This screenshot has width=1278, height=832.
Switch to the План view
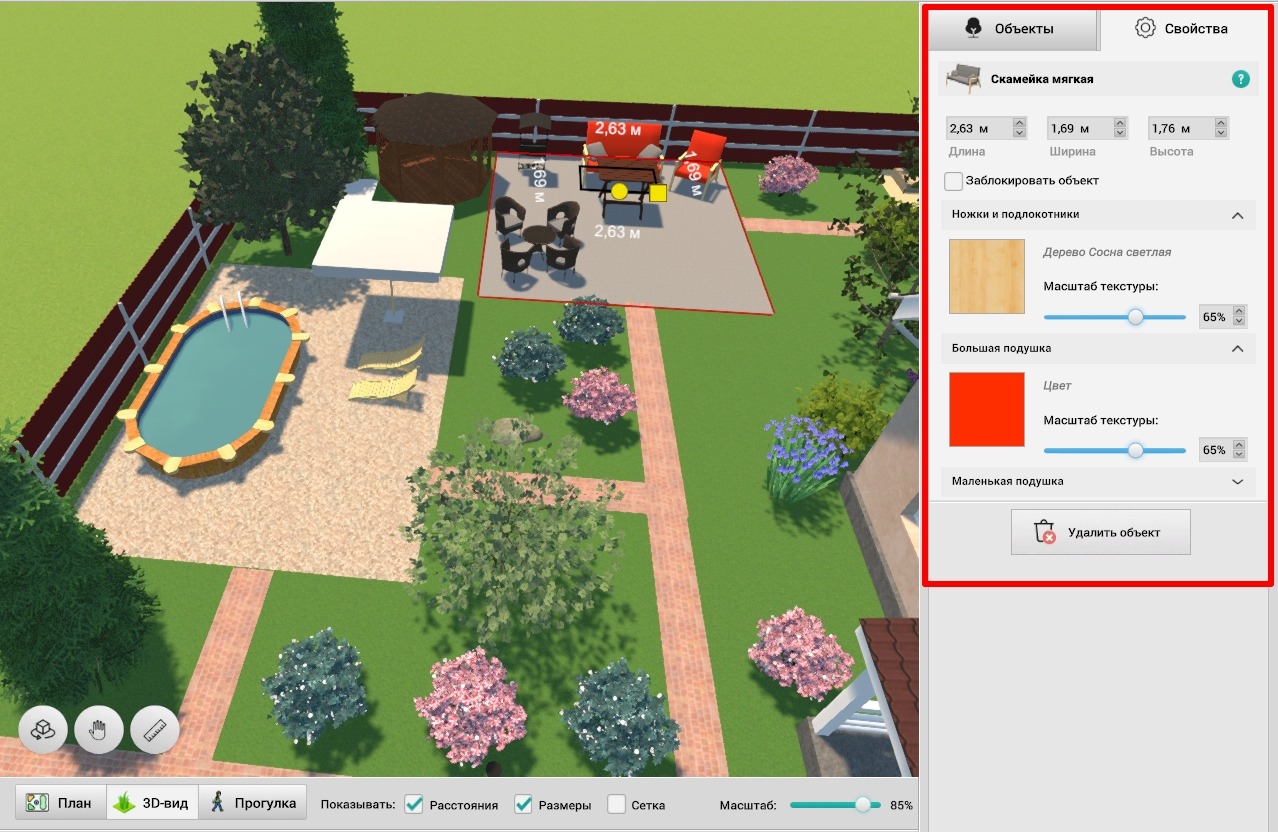pyautogui.click(x=60, y=803)
